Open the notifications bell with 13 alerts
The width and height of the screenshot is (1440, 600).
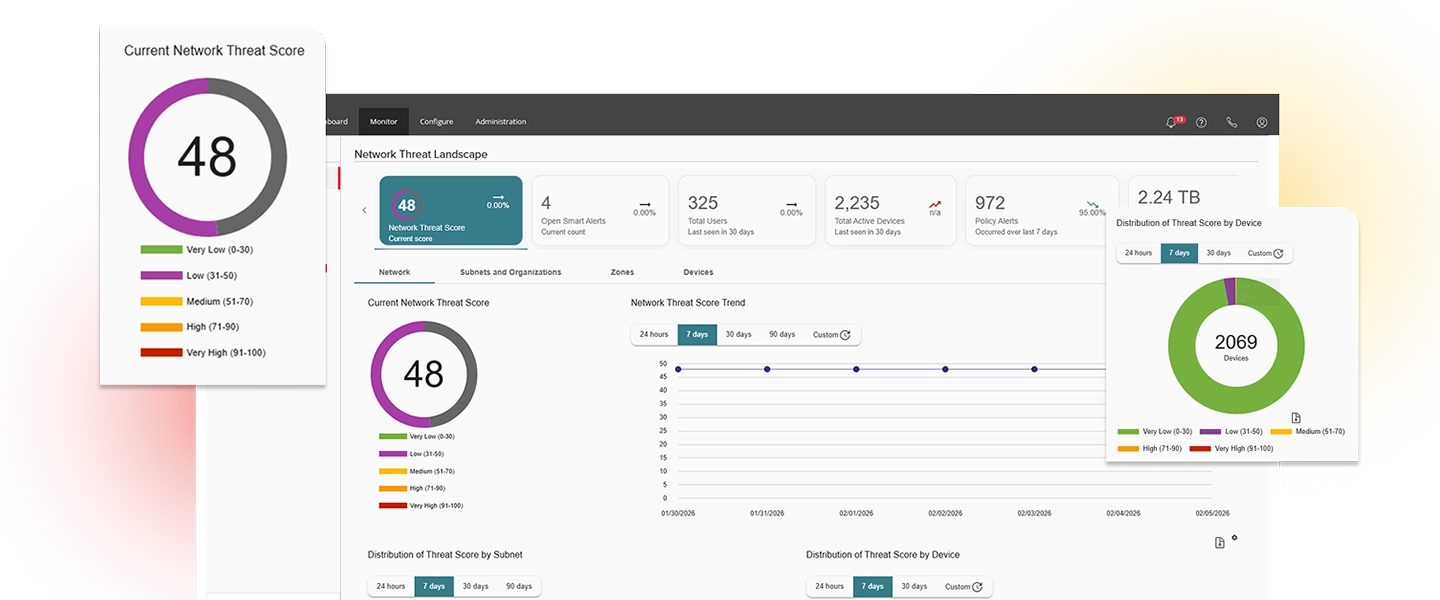pos(1170,122)
